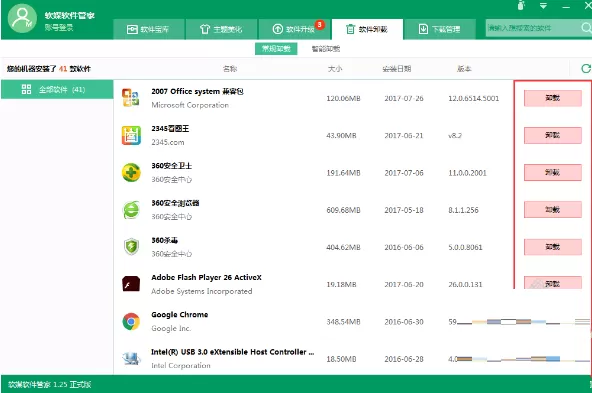
Task: Open the 账号登录 account login link
Action: 59,28
